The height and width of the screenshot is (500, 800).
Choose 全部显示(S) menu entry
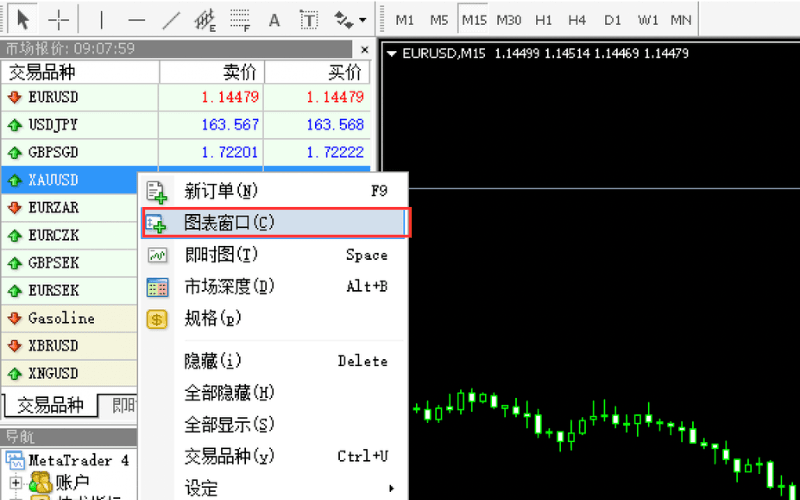point(274,424)
